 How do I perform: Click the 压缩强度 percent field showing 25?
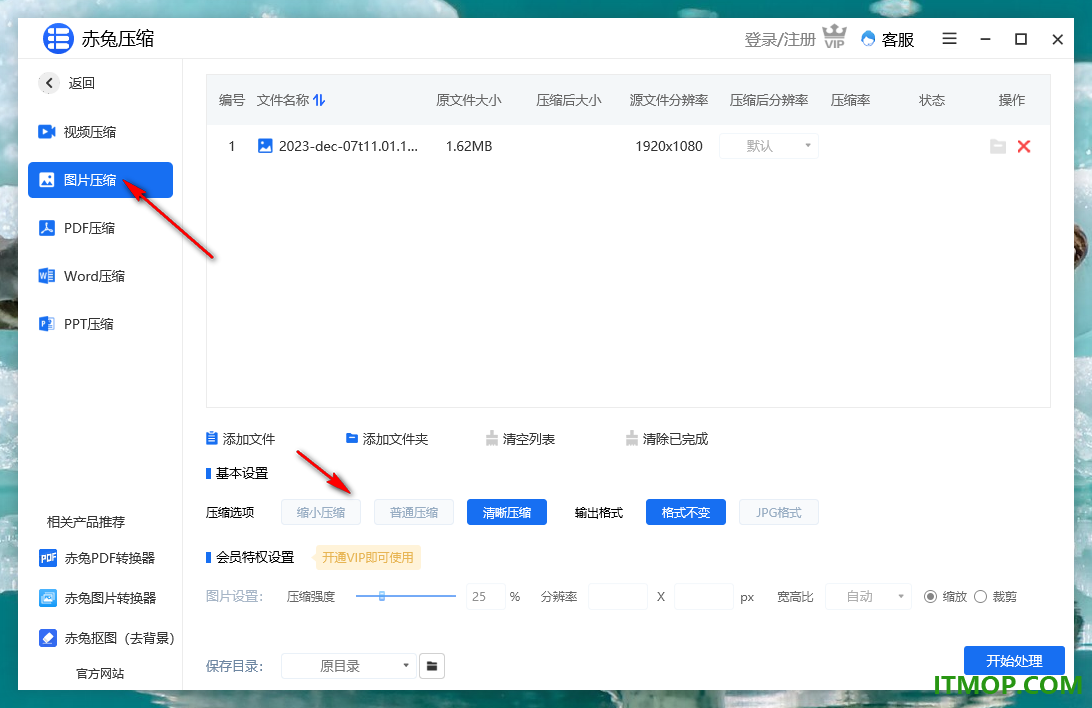pyautogui.click(x=485, y=597)
